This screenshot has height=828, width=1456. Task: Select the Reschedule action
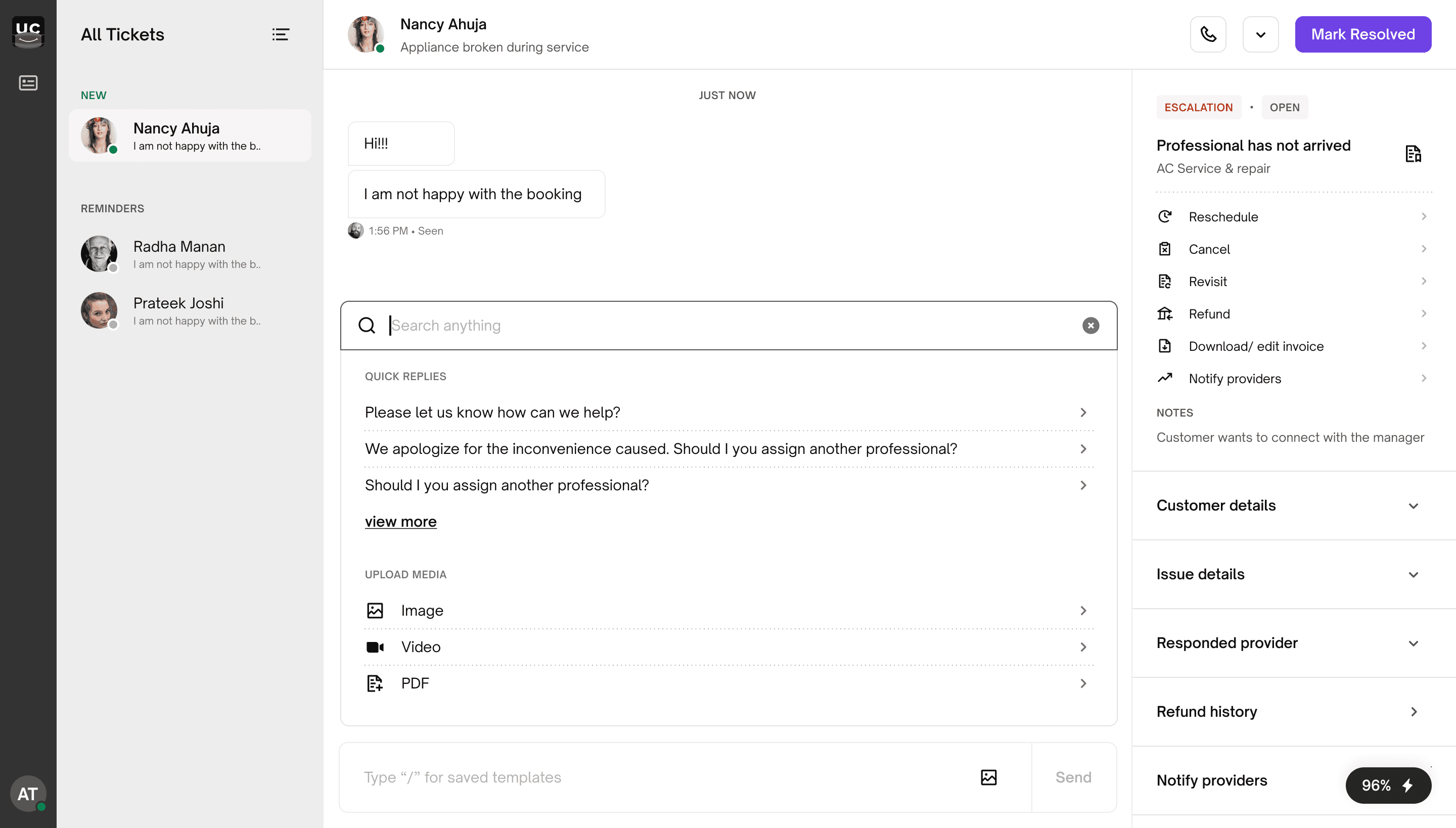pyautogui.click(x=1292, y=217)
